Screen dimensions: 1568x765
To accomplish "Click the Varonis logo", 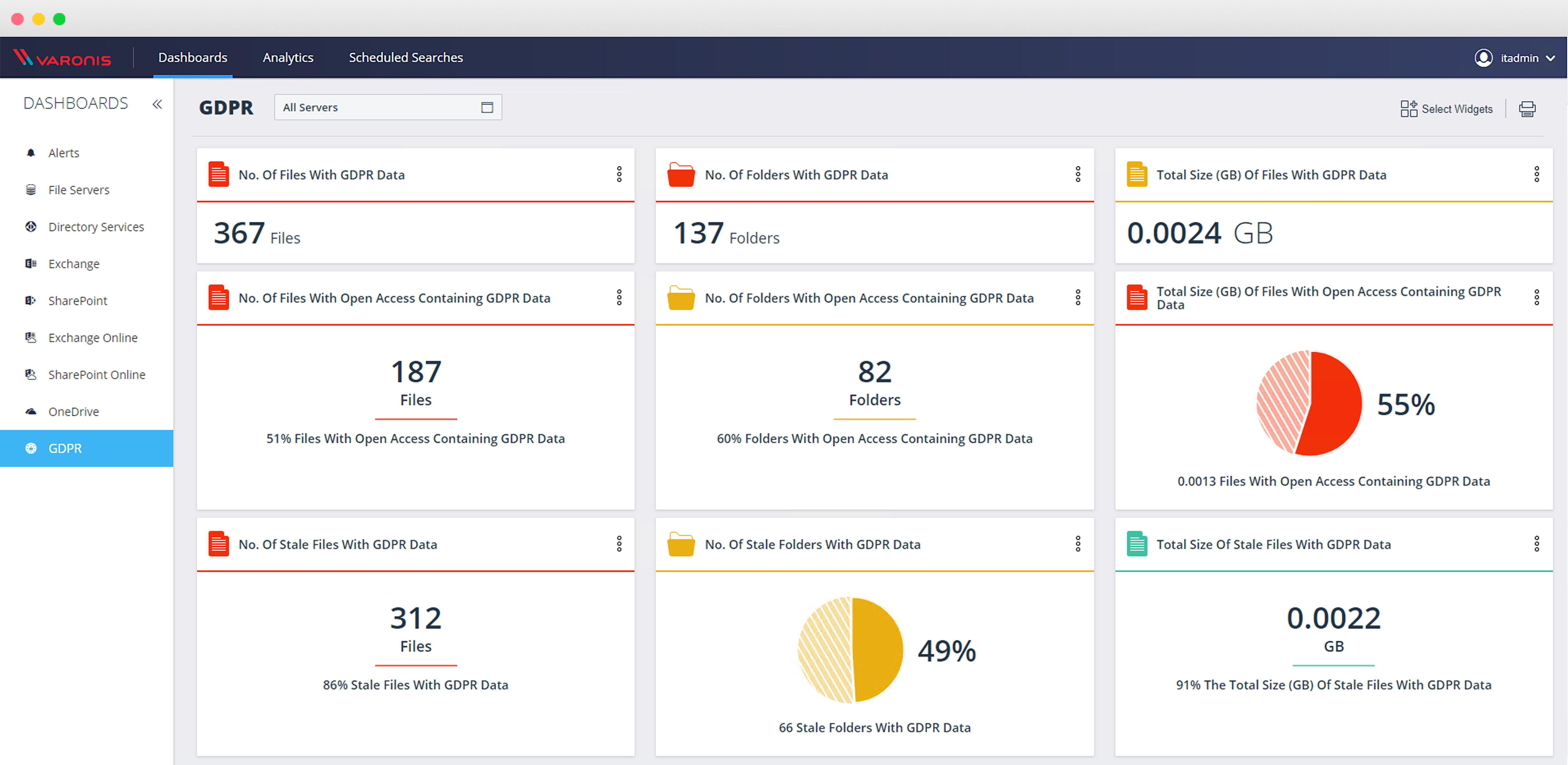I will [x=62, y=58].
